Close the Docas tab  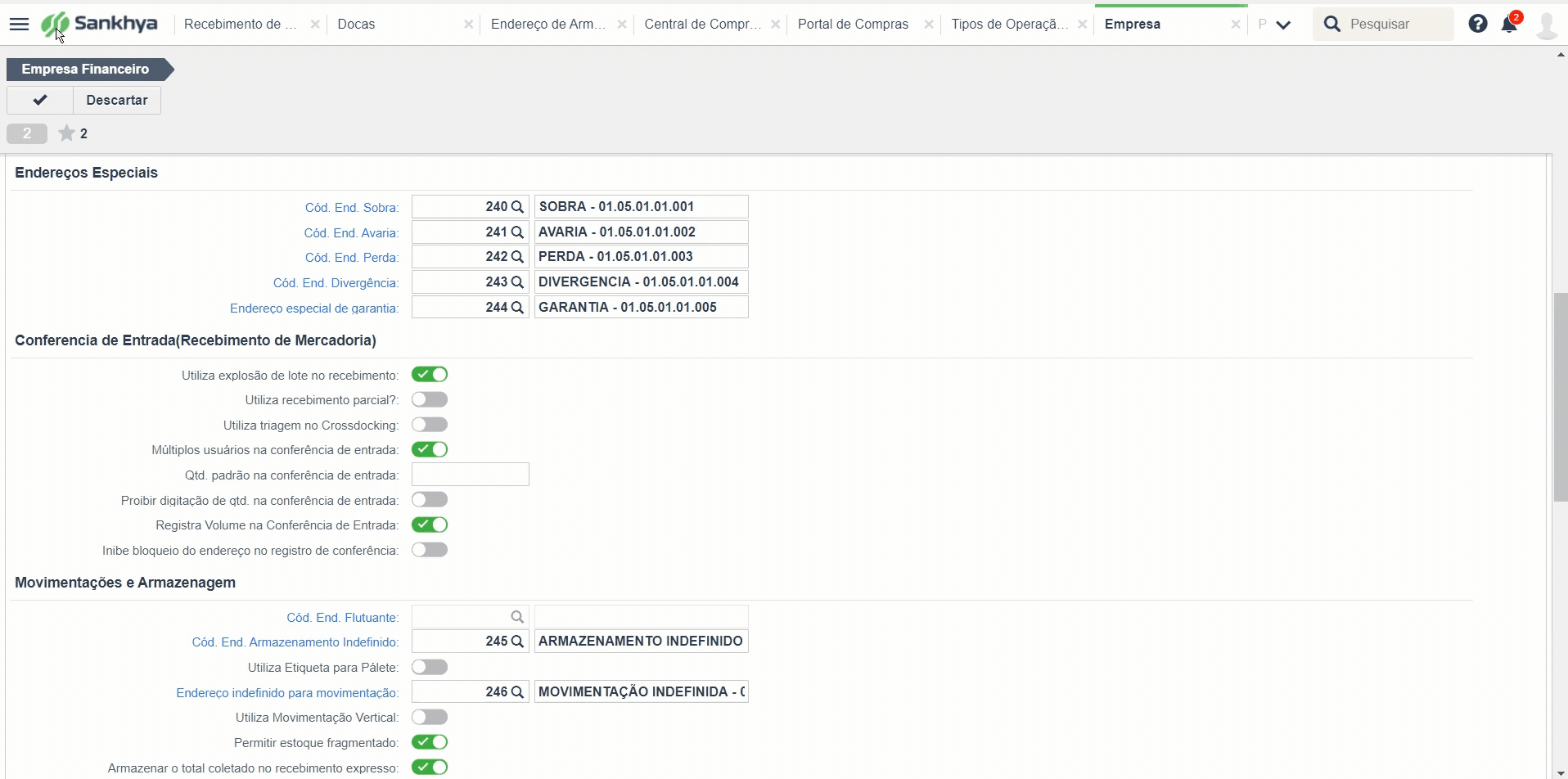[x=468, y=25]
